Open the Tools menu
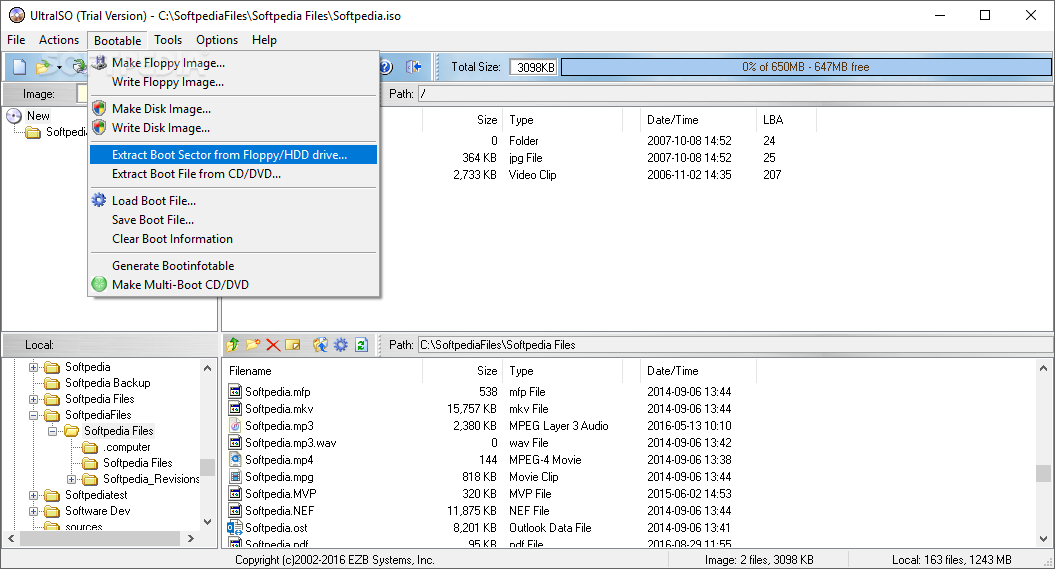1055x569 pixels. (x=168, y=40)
